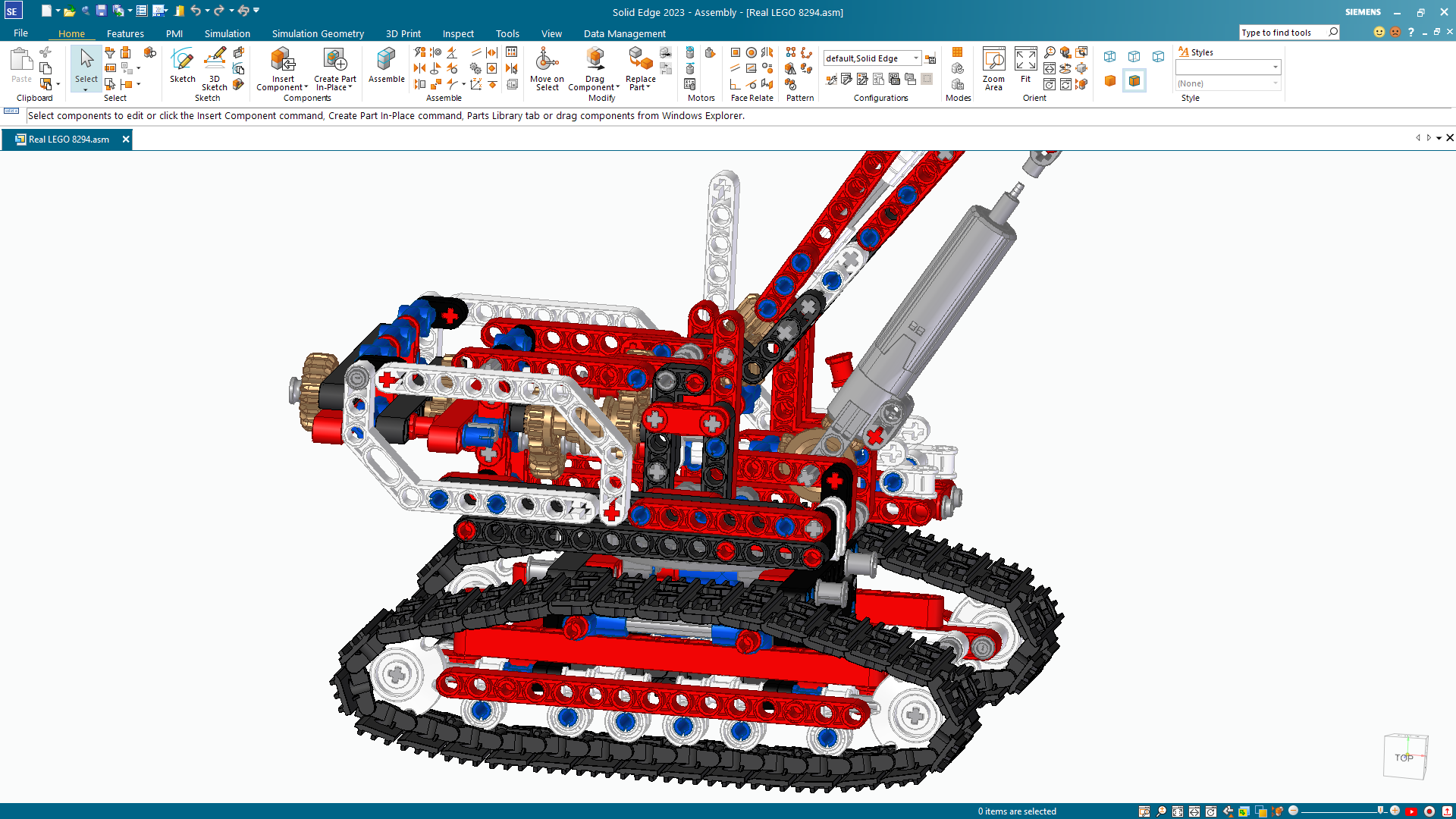Toggle the concentric circle icon in Face Relate
Image resolution: width=1456 pixels, height=819 pixels.
pos(751,52)
